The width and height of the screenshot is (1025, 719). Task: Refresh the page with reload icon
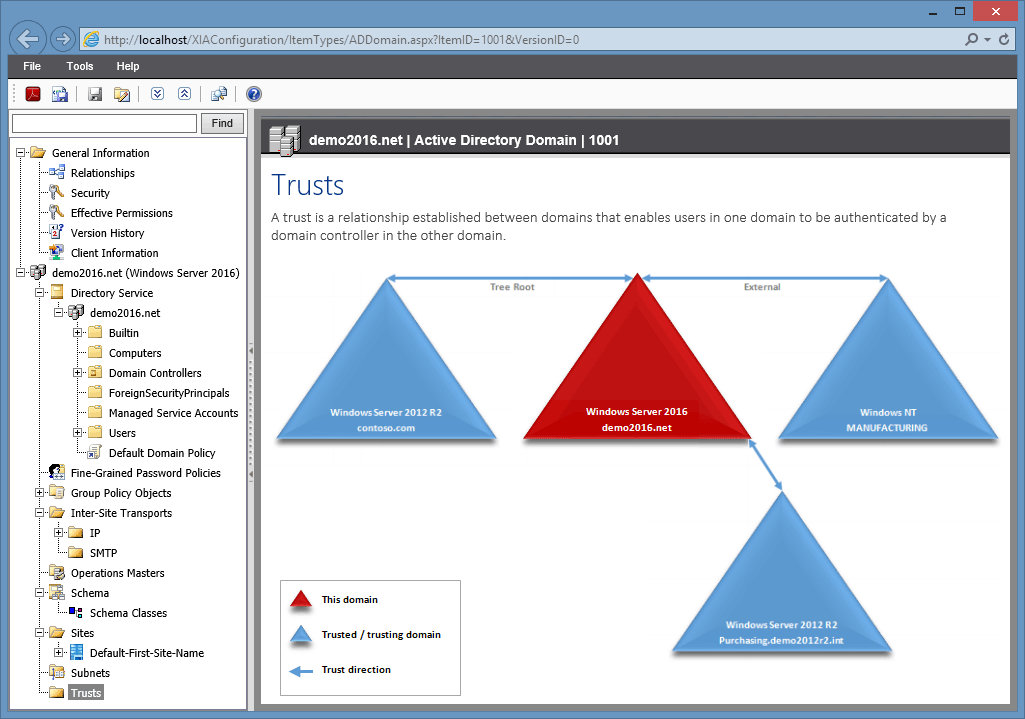click(1004, 39)
